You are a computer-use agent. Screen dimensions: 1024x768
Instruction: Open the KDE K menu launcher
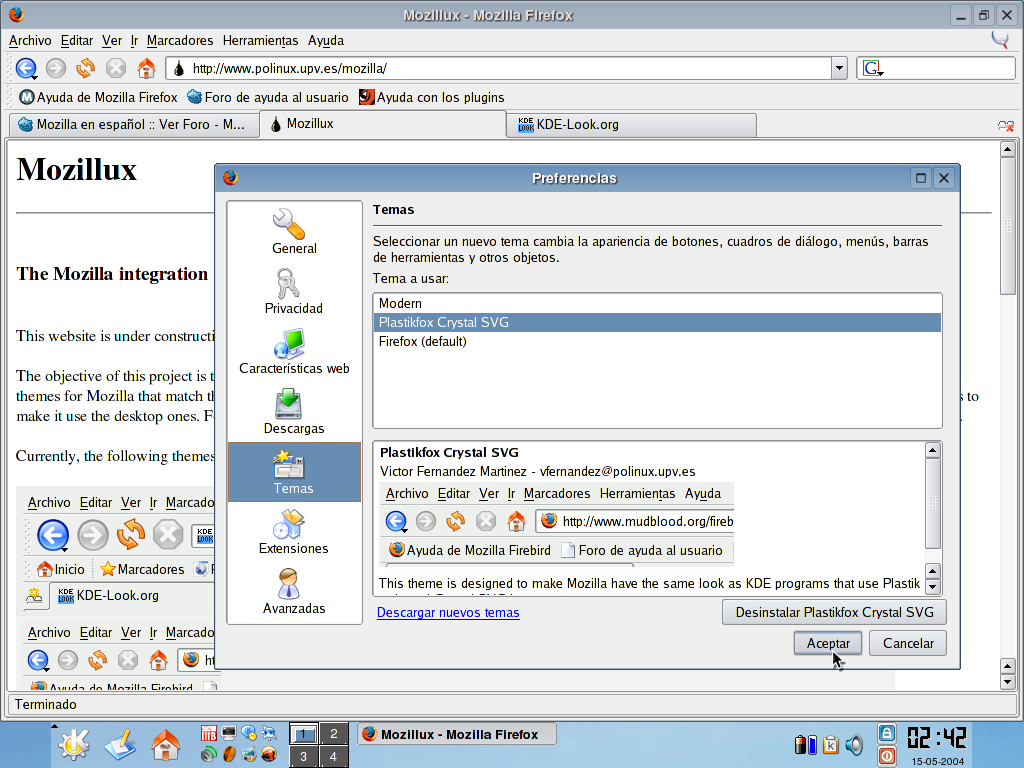click(x=74, y=744)
